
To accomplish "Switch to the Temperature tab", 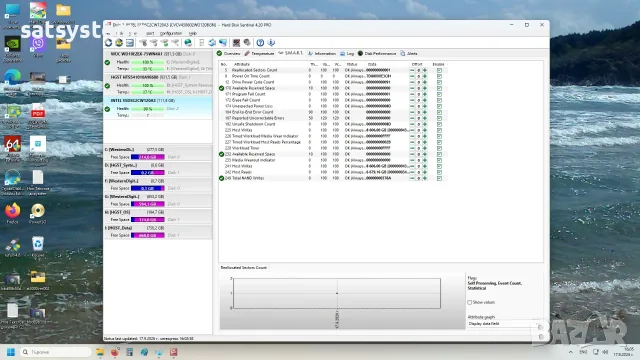I will [x=259, y=53].
